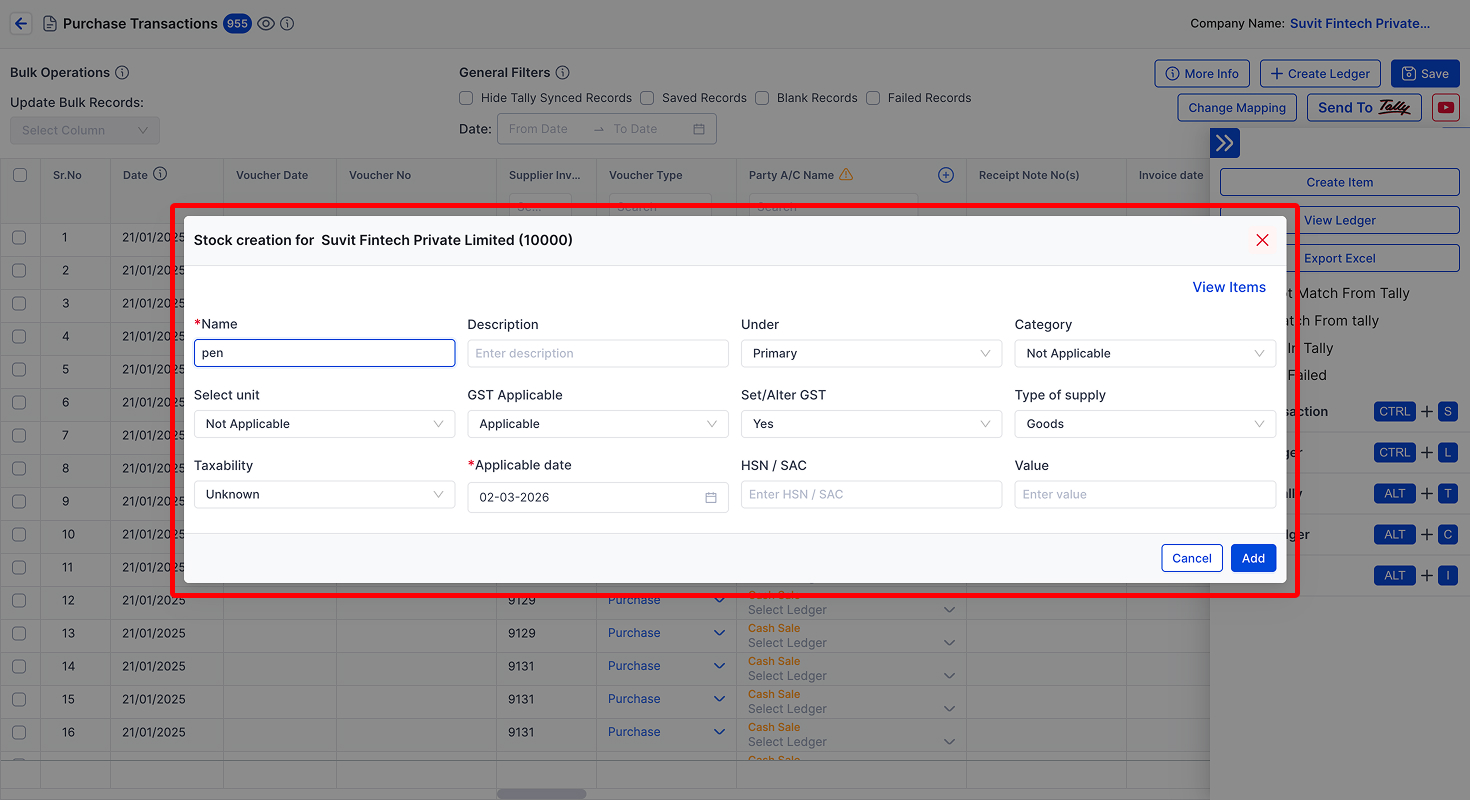Click the Create Ledger button

(x=1320, y=73)
